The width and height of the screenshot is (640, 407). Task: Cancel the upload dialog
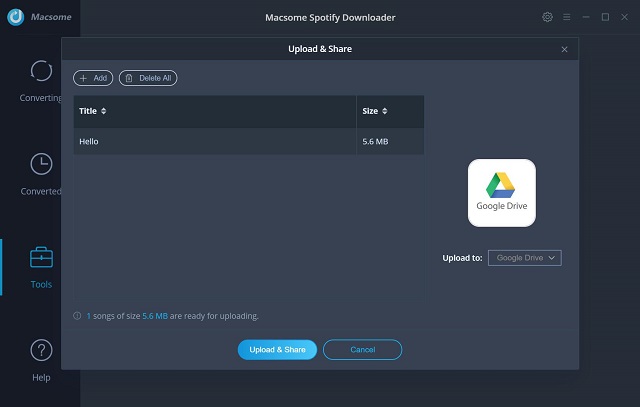[362, 350]
